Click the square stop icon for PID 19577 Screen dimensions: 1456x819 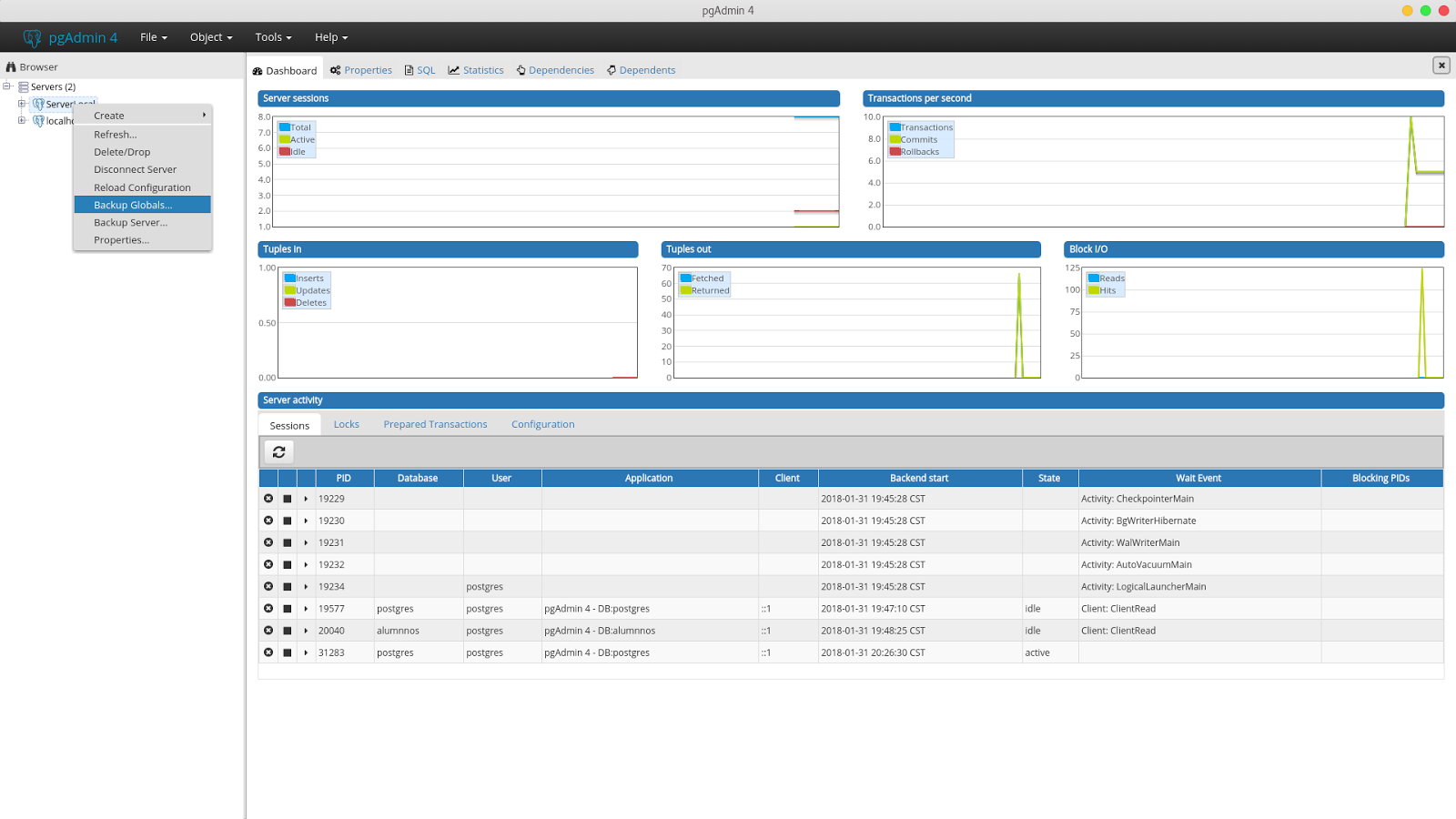click(x=288, y=609)
